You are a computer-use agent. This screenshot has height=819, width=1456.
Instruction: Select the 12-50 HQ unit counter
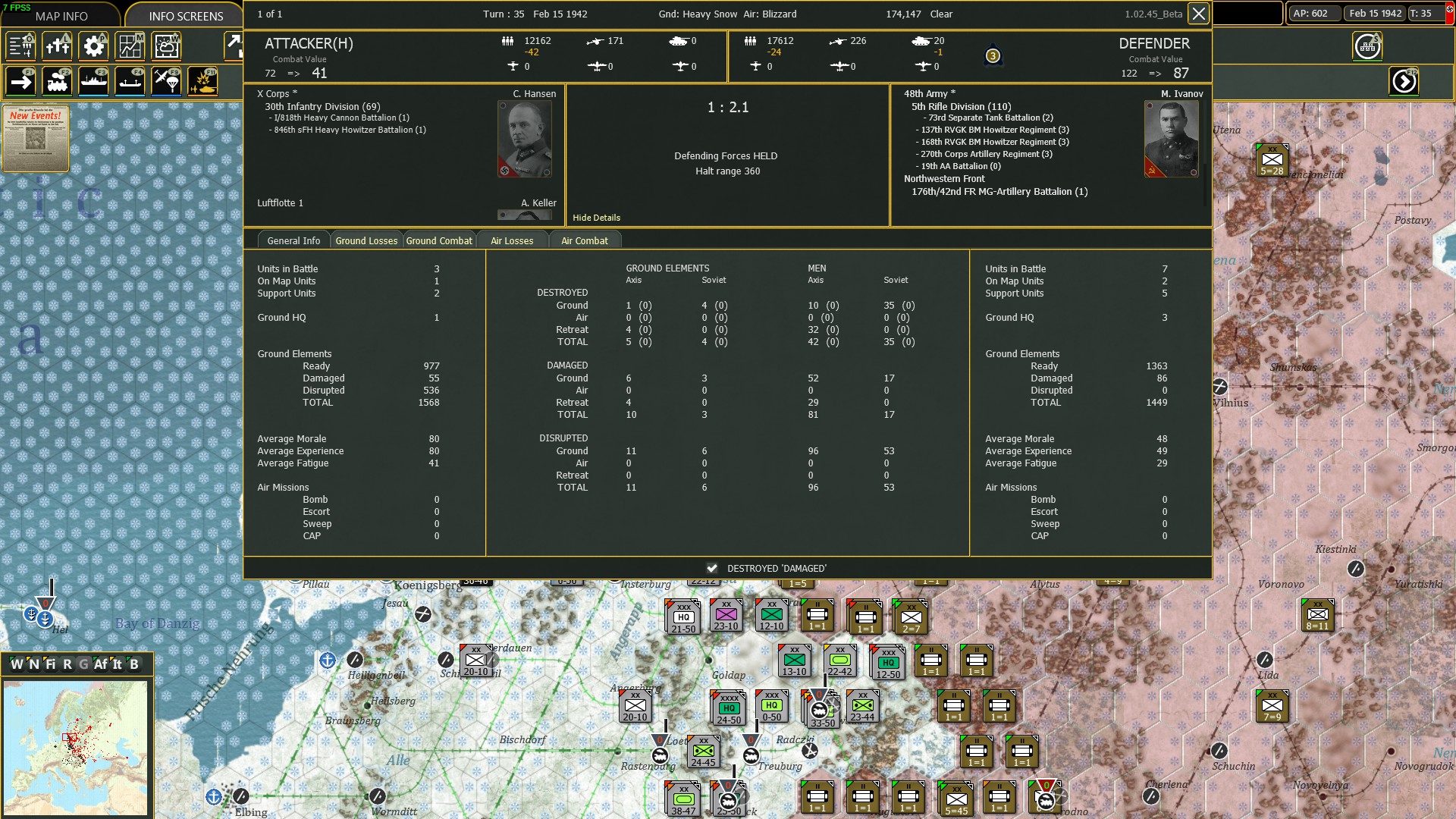pyautogui.click(x=888, y=663)
